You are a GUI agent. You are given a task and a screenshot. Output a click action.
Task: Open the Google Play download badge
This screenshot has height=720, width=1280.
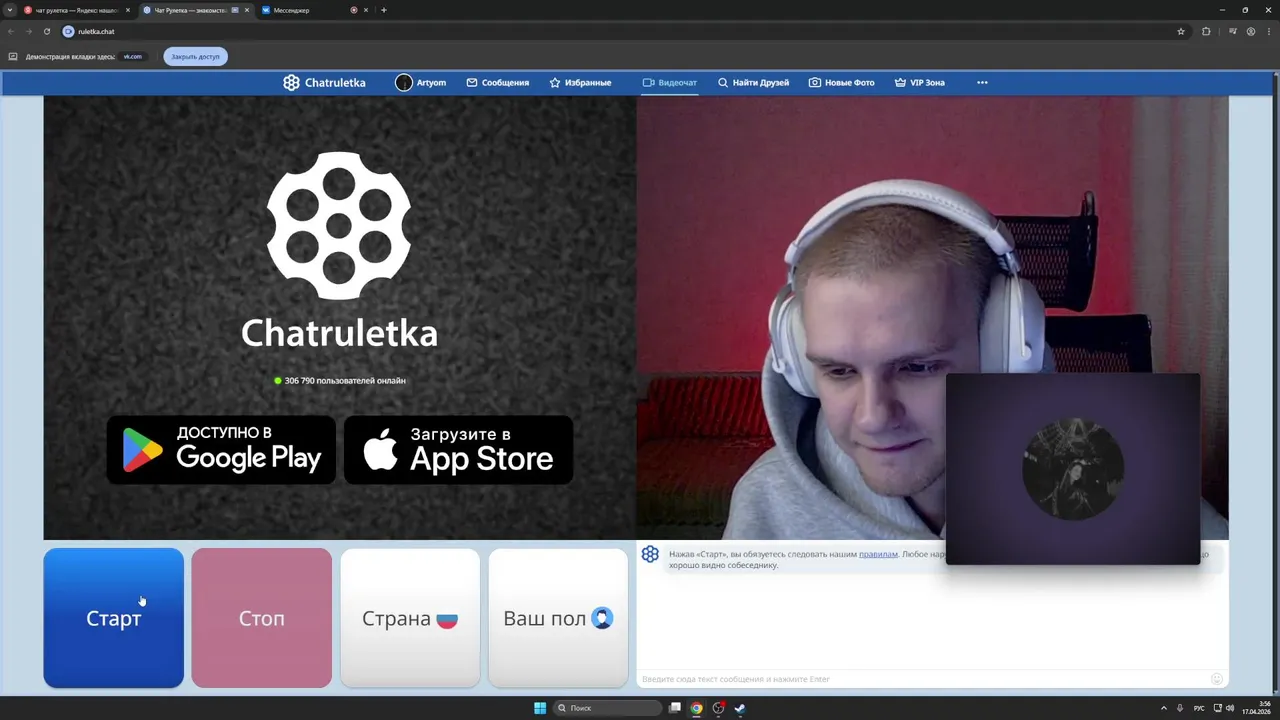(x=221, y=450)
